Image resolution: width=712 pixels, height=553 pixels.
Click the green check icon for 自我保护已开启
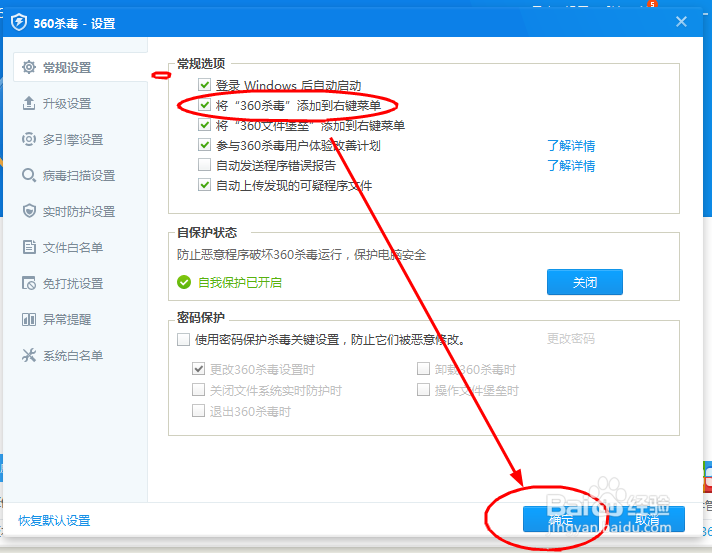click(x=184, y=282)
